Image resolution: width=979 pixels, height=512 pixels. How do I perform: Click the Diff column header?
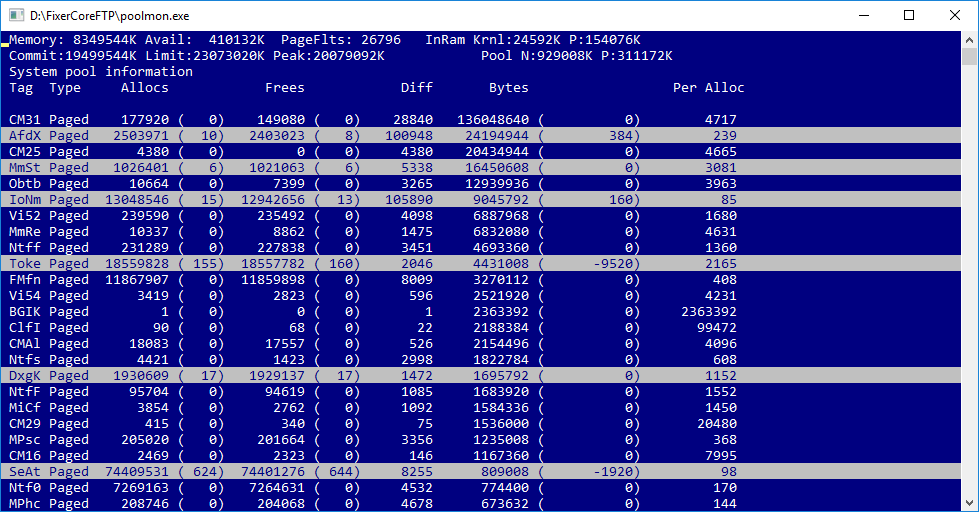[x=416, y=87]
